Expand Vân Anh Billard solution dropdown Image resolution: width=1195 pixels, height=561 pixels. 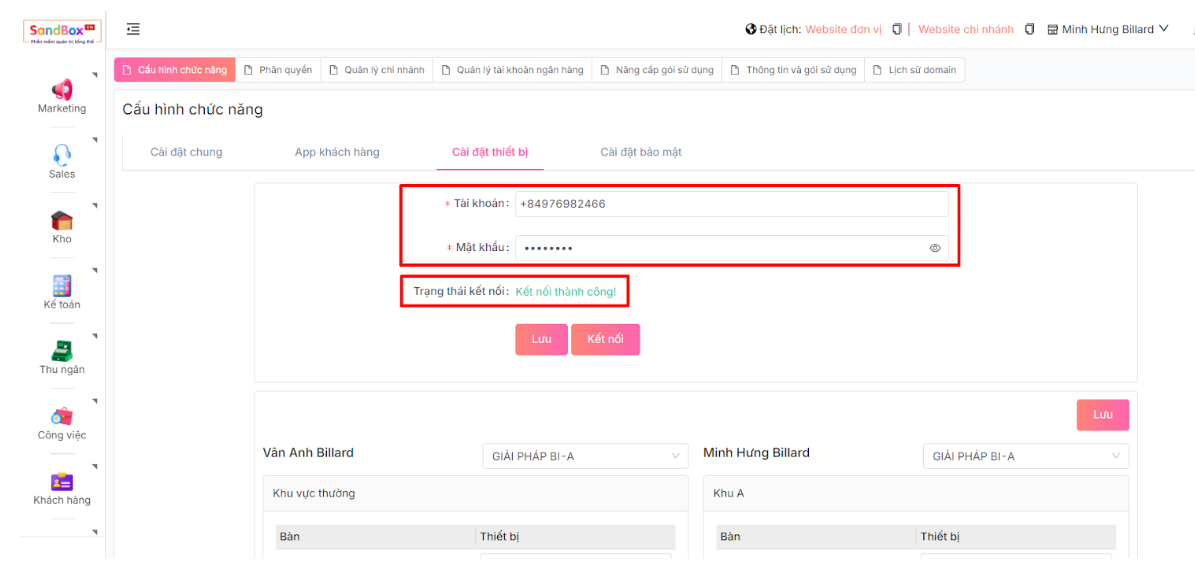pyautogui.click(x=585, y=456)
